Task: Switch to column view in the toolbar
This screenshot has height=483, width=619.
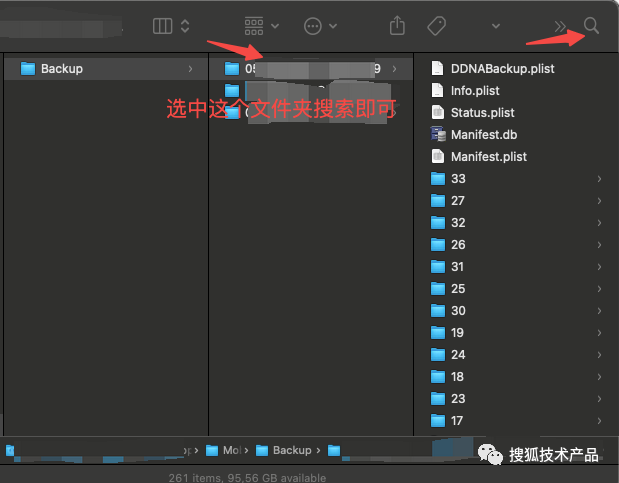Action: [162, 26]
